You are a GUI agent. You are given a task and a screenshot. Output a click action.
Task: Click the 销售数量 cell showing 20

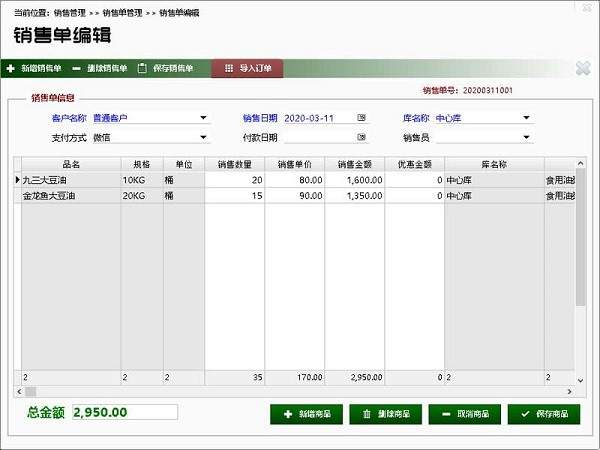(235, 180)
